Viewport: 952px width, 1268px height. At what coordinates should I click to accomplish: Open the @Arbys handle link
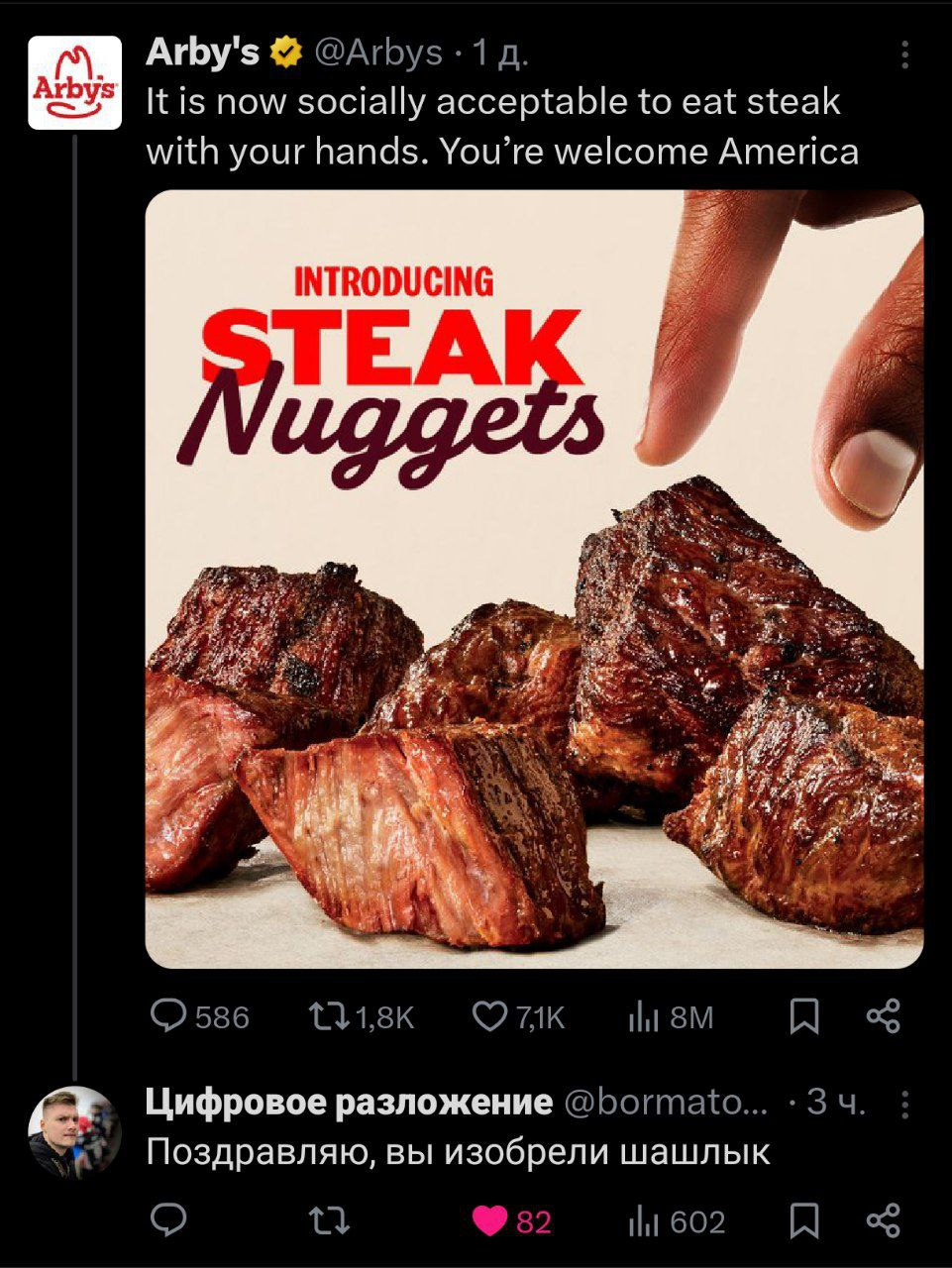379,53
